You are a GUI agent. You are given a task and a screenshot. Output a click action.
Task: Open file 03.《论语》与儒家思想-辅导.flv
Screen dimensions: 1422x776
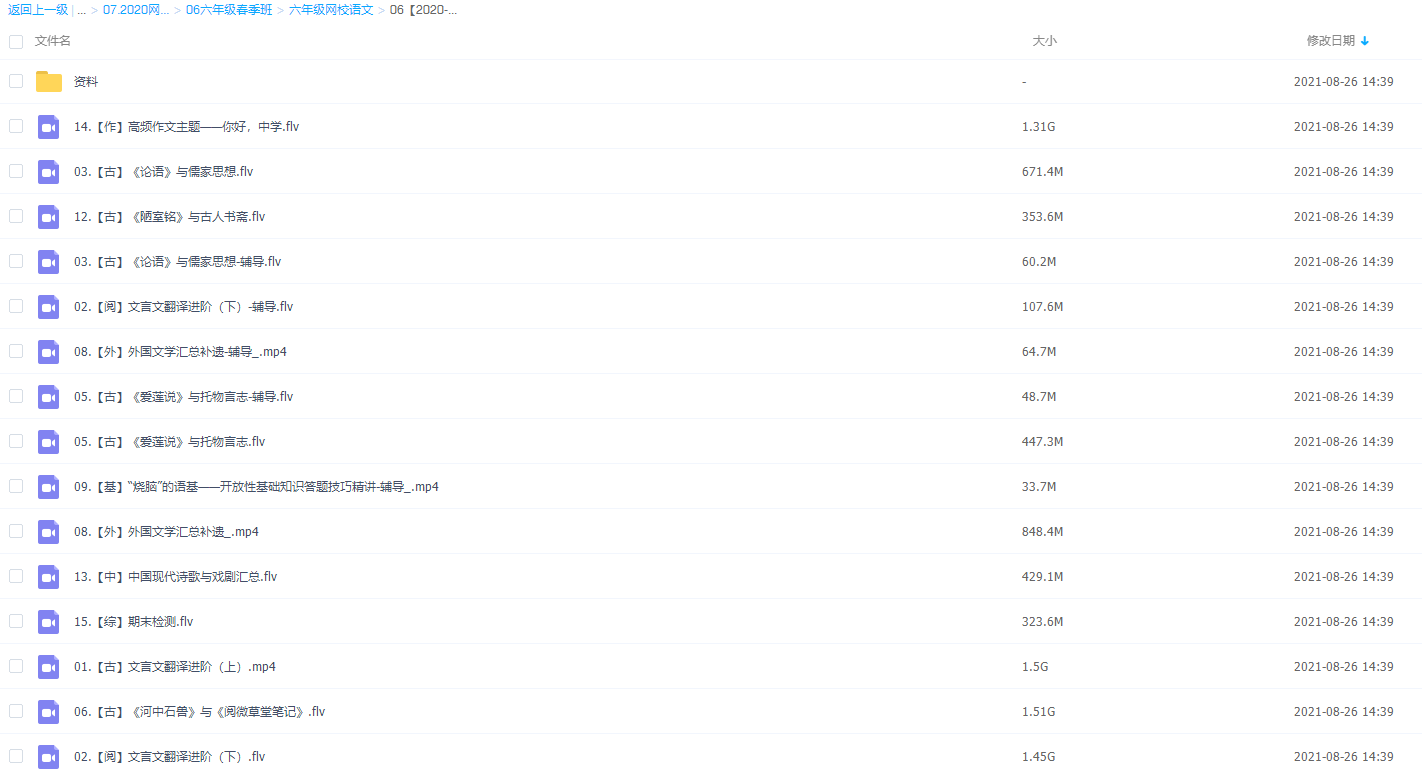tap(177, 262)
